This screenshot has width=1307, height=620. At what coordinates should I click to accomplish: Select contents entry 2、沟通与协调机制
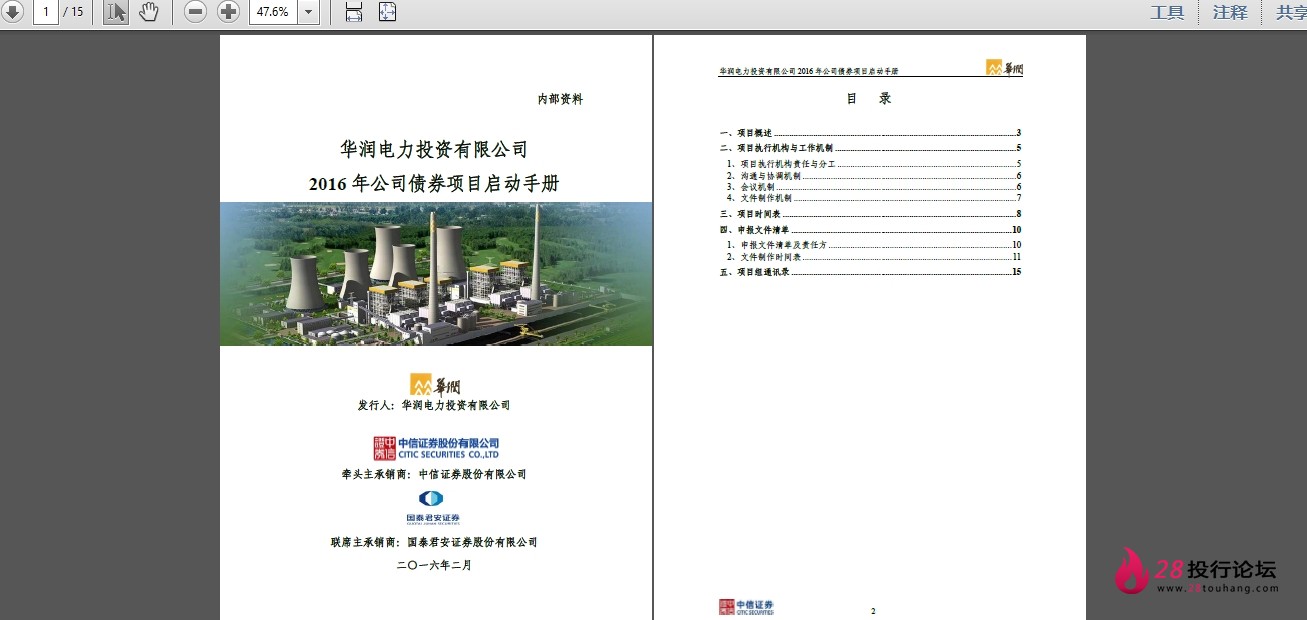(873, 175)
